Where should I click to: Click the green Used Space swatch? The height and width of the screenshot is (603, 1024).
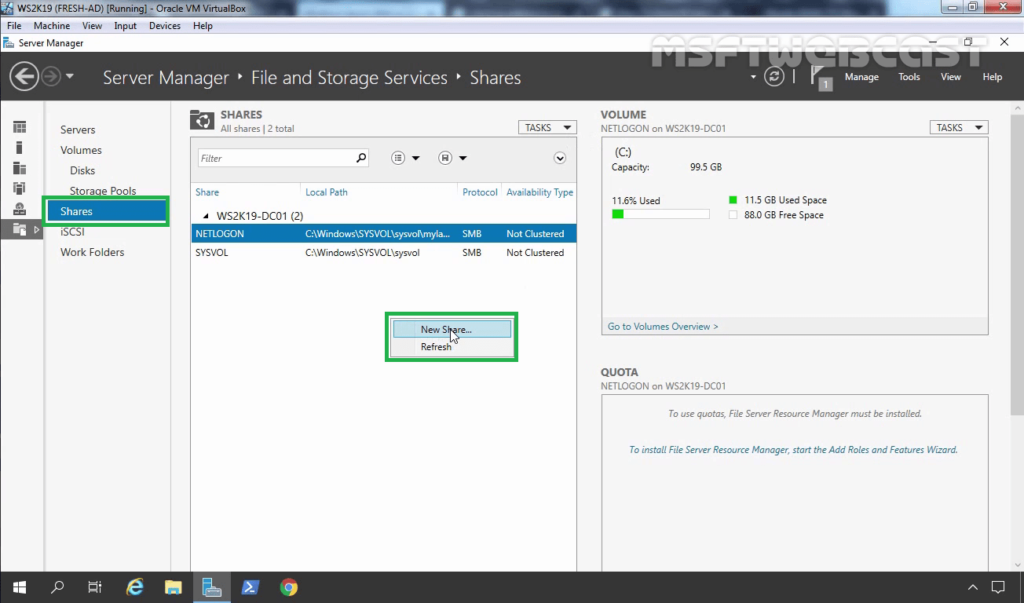733,200
